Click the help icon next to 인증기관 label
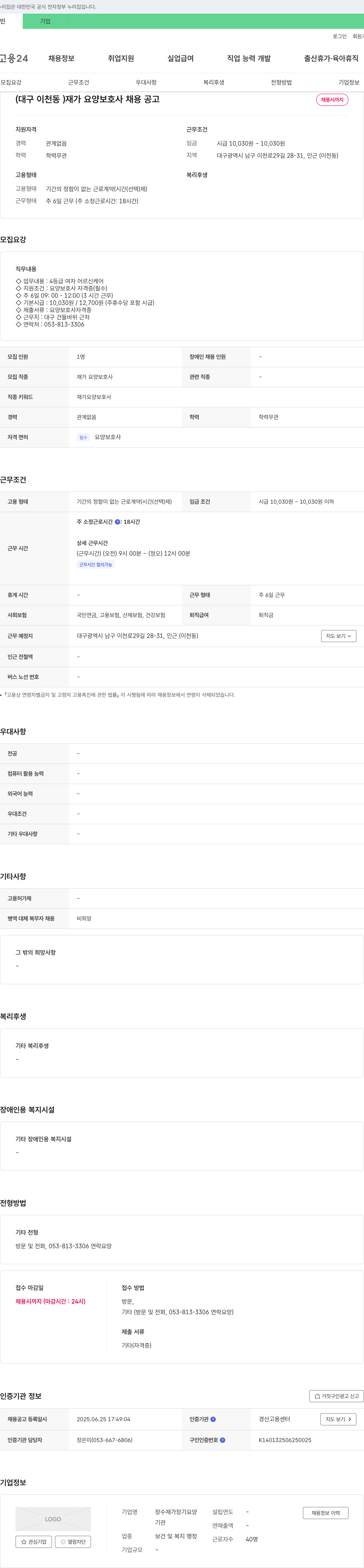 (x=213, y=1419)
